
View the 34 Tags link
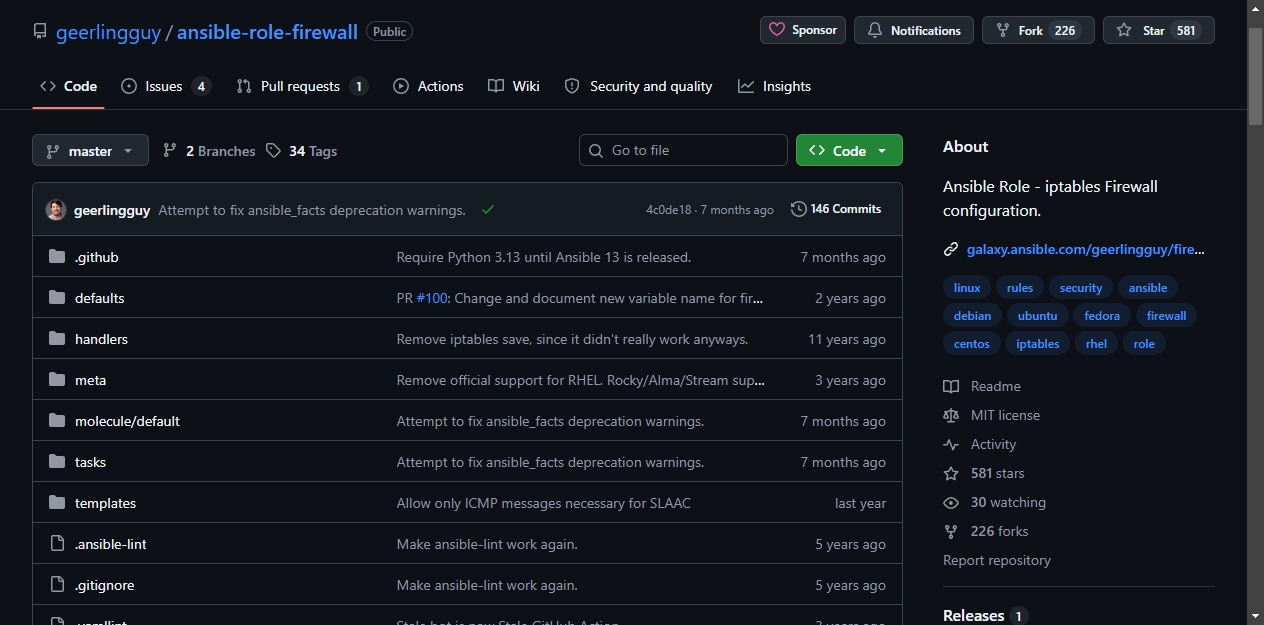point(301,151)
